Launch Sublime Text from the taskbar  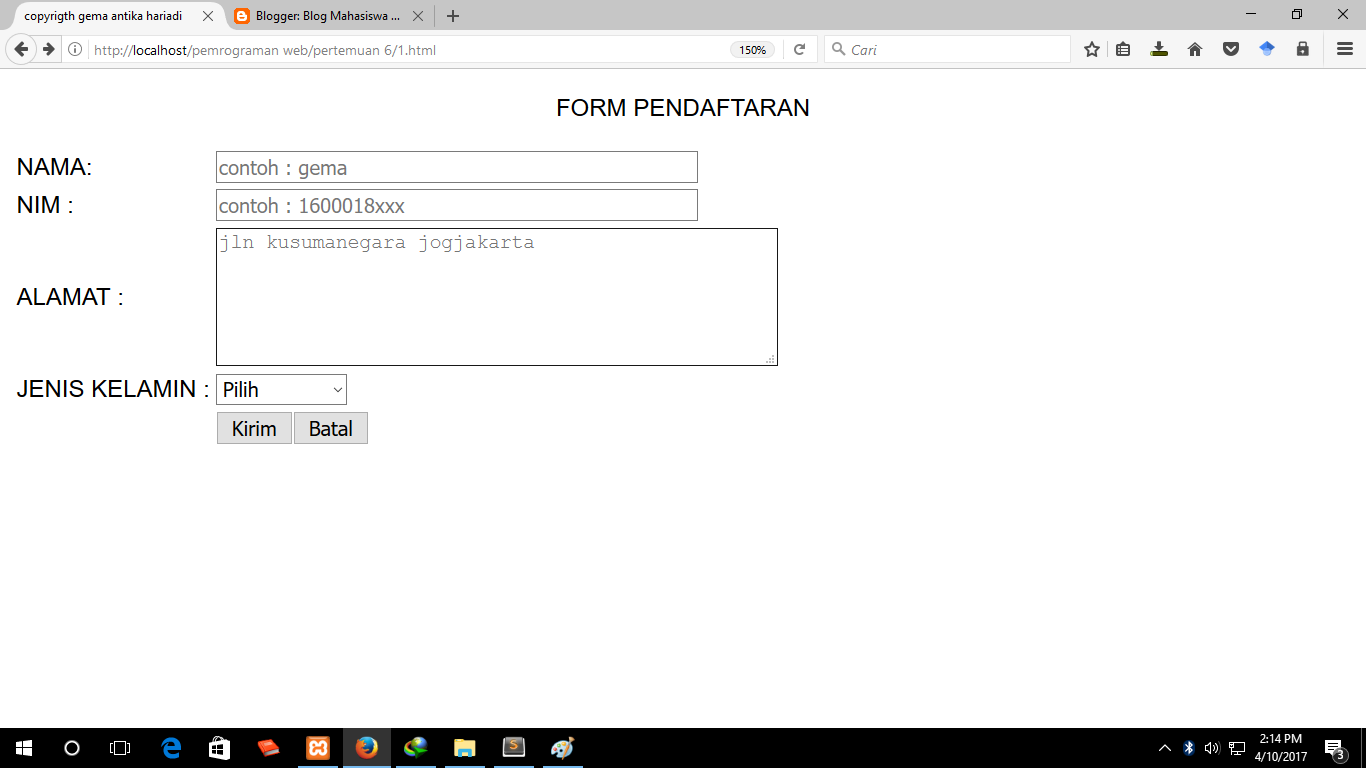[513, 747]
